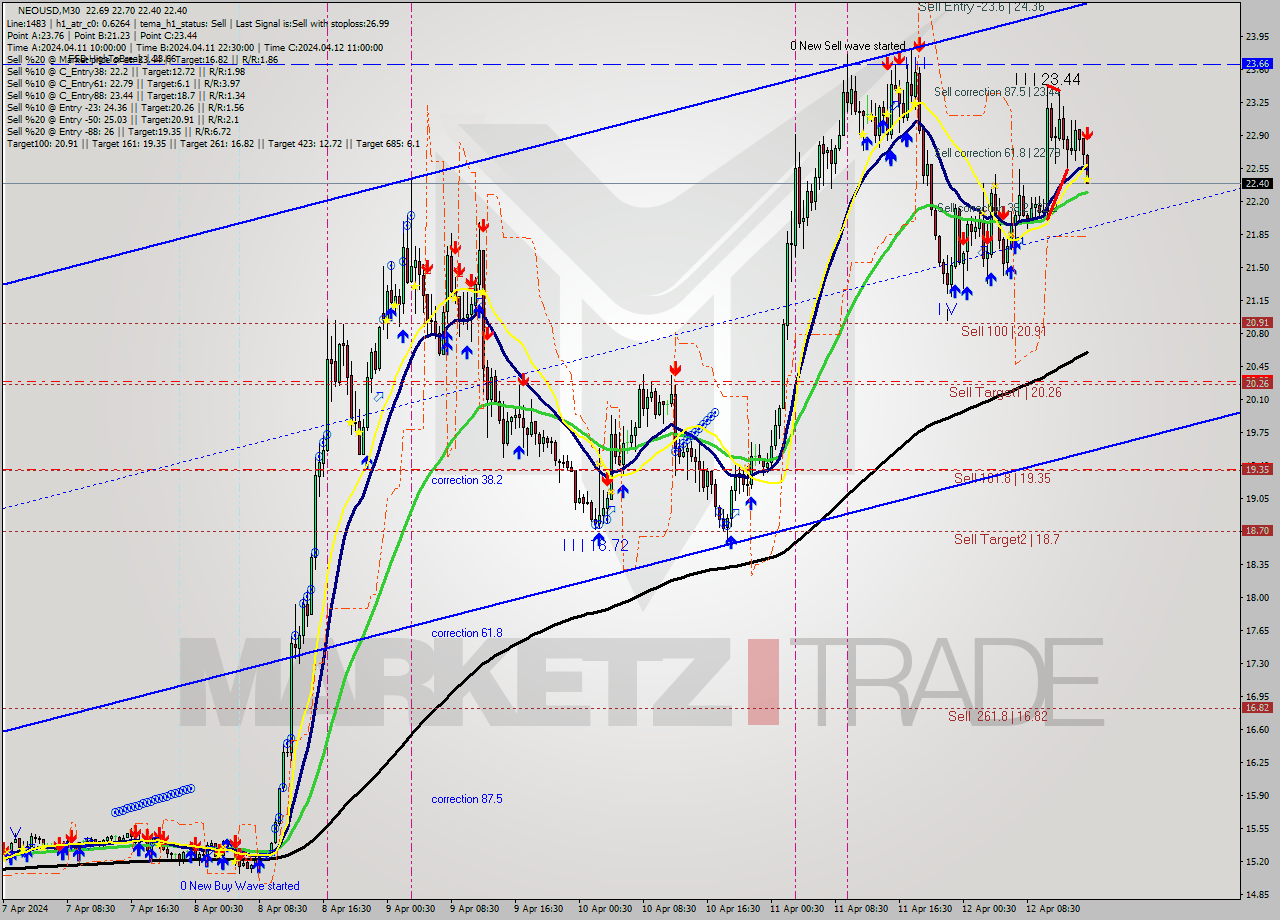Click the red 20.91 price level tag
This screenshot has height=920, width=1280.
tap(1257, 323)
